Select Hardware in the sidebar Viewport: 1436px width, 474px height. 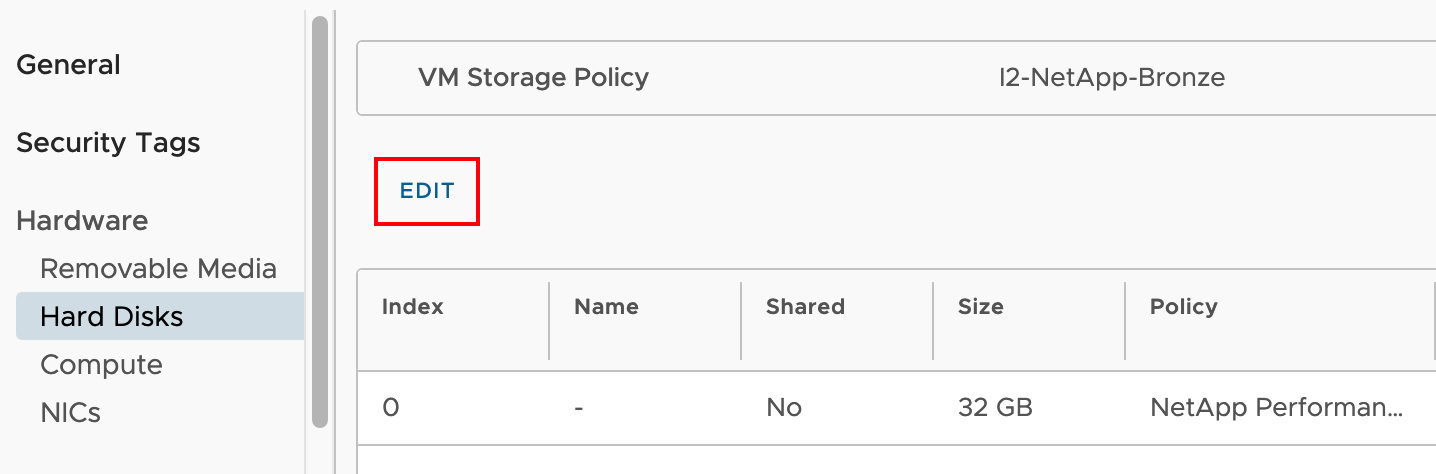[82, 221]
